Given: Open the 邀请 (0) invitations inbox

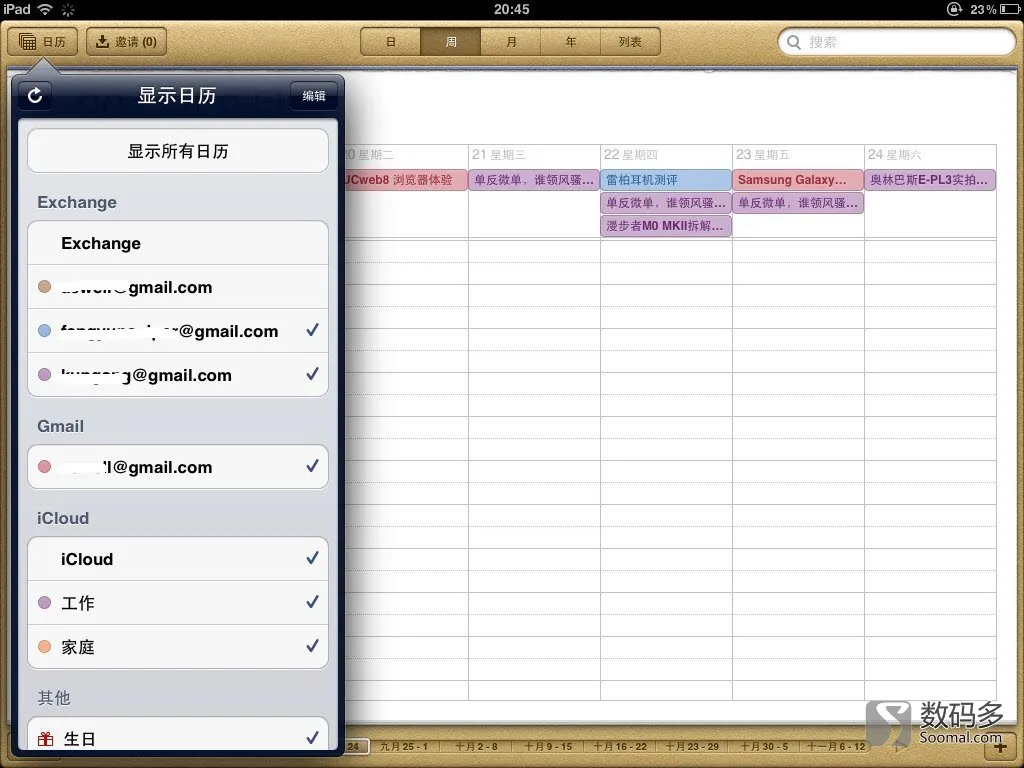Looking at the screenshot, I should (x=126, y=42).
